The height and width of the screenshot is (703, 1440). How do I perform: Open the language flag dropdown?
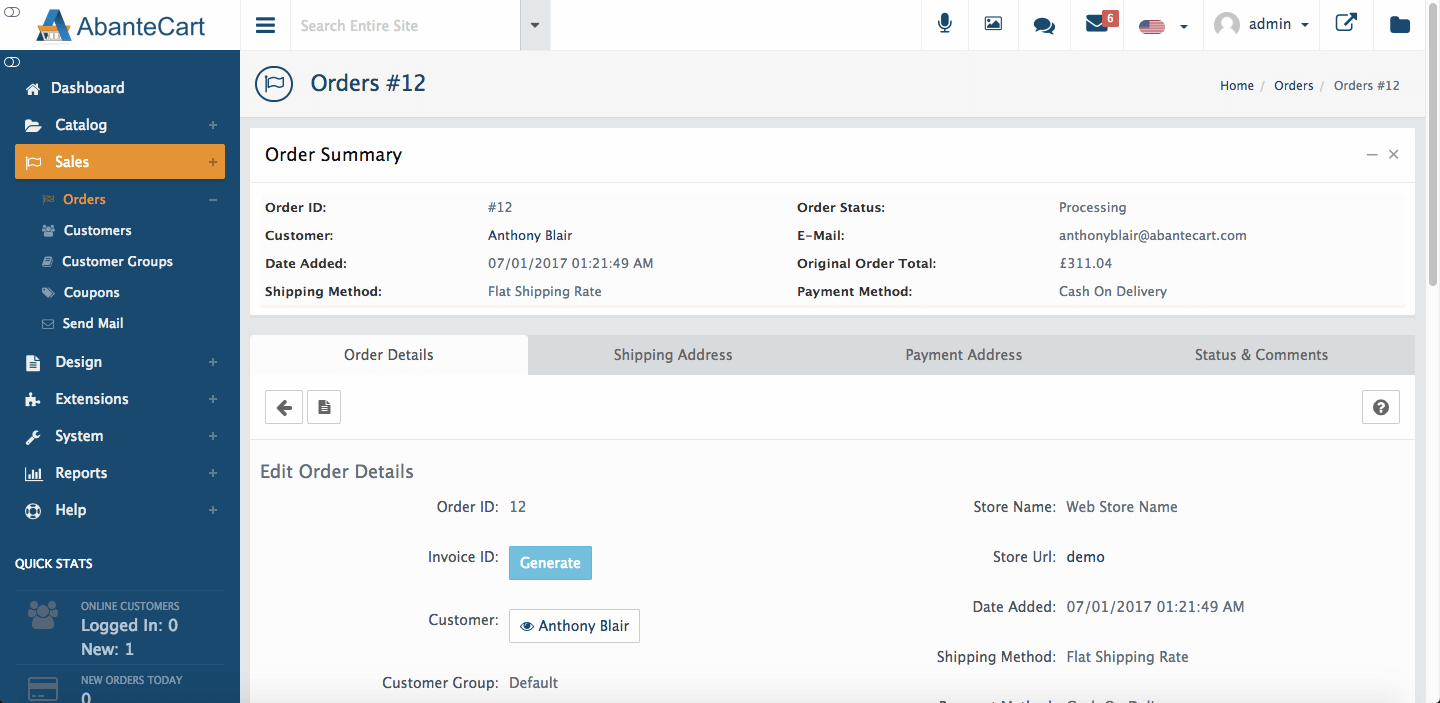click(1161, 25)
